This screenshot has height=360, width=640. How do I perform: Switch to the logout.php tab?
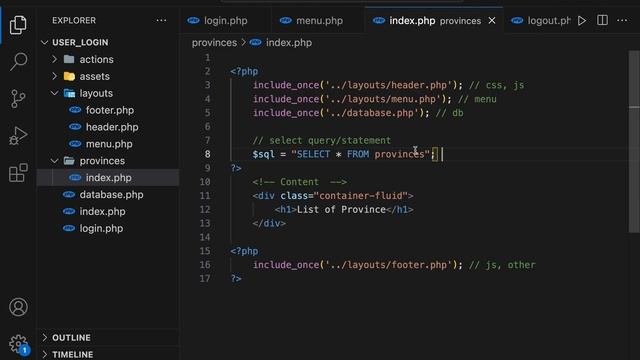(541, 20)
